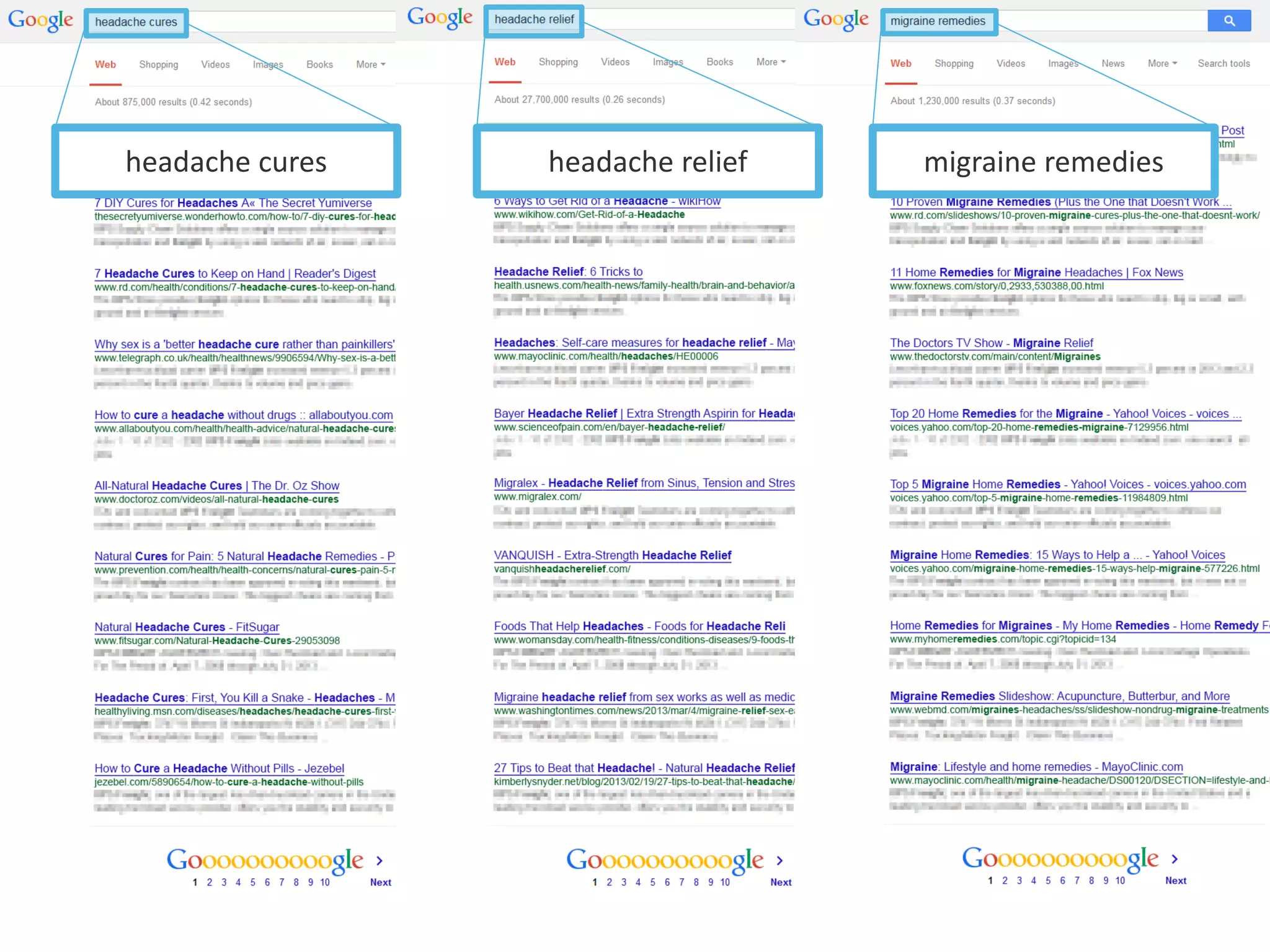The height and width of the screenshot is (952, 1270).
Task: Click the migraine remedies search field
Action: click(x=1045, y=21)
